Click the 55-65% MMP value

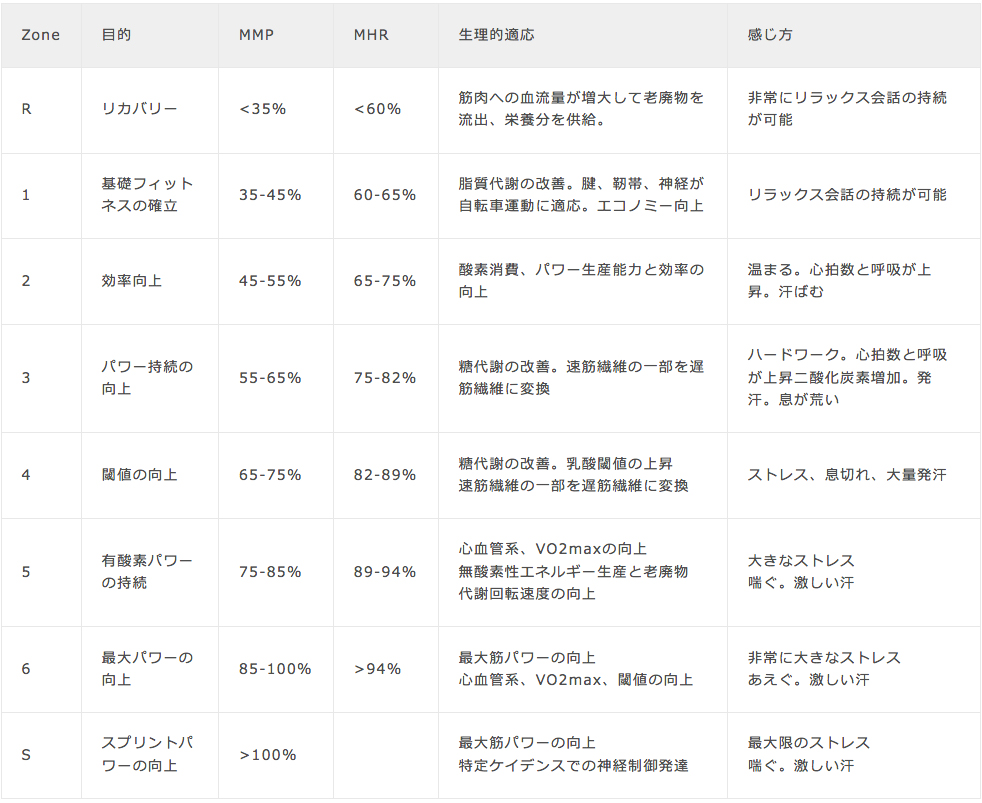coord(270,378)
